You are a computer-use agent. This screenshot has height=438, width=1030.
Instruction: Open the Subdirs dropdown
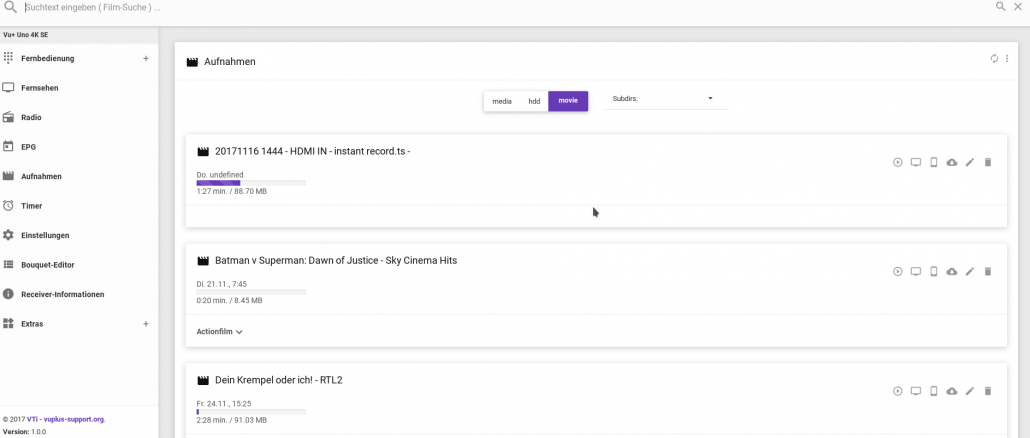point(665,99)
